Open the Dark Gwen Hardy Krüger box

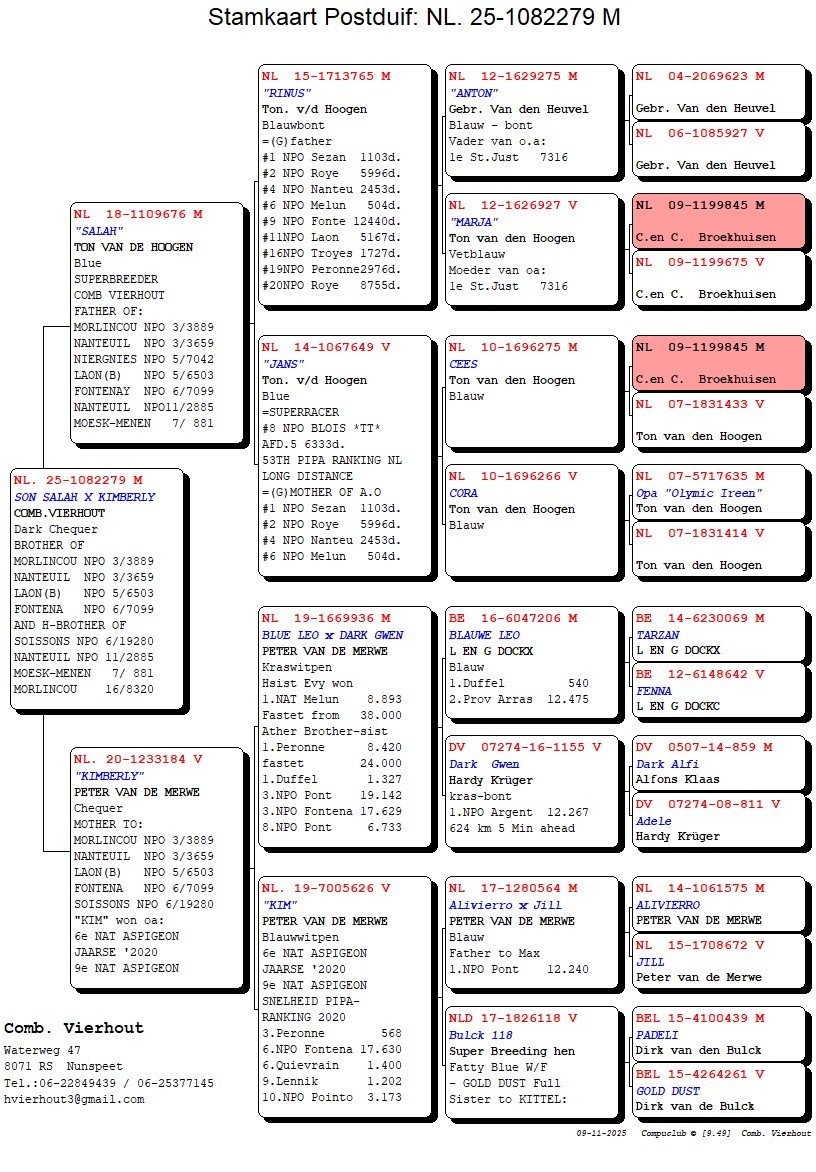point(531,791)
